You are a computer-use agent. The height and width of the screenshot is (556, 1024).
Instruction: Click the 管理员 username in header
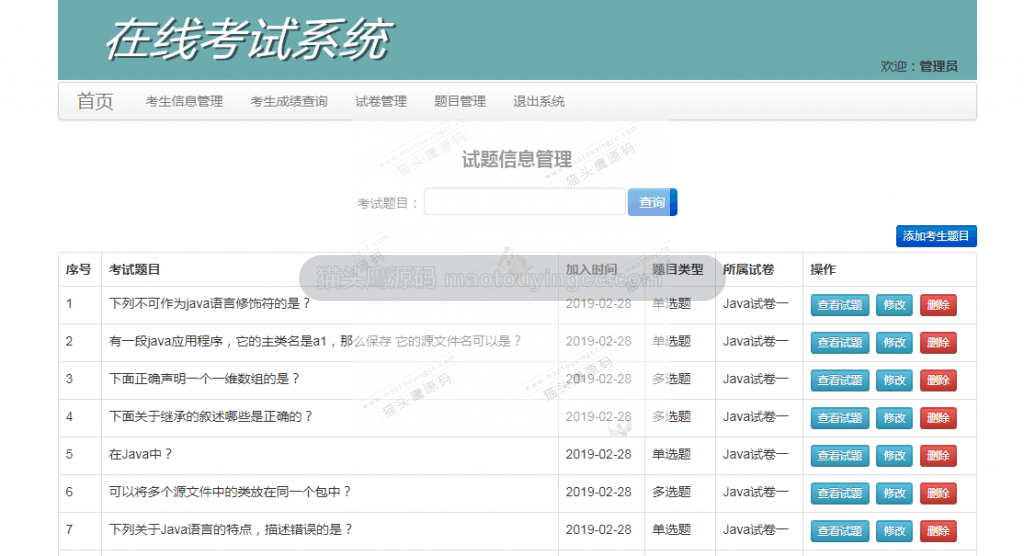coord(938,66)
